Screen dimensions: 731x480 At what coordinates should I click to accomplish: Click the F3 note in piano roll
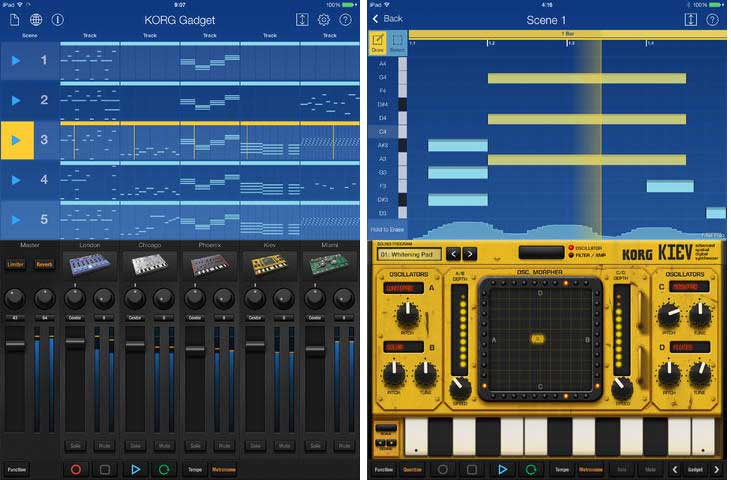[670, 186]
